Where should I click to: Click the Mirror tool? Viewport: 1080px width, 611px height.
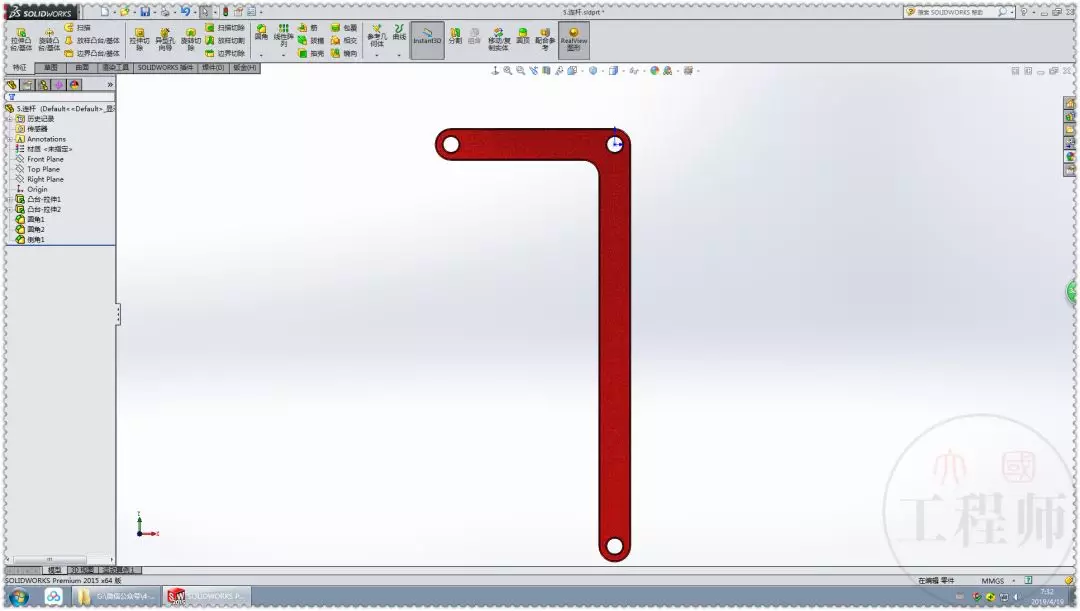click(343, 53)
